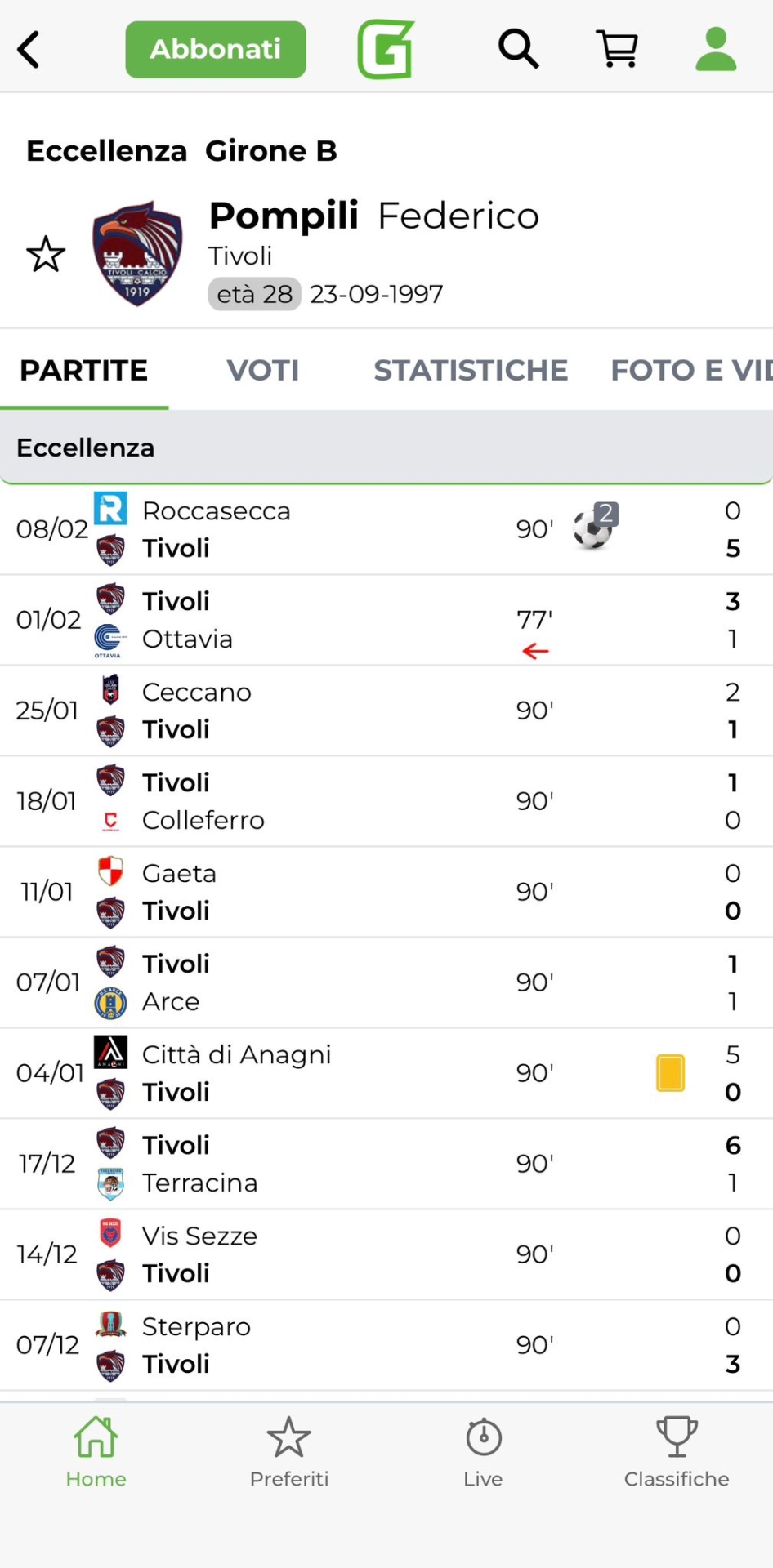Open Live stopwatch in bottom bar
This screenshot has width=773, height=1568.
point(483,1454)
